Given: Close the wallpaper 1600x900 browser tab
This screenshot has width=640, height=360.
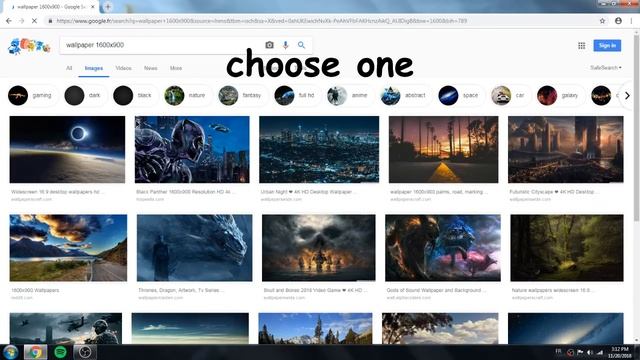Looking at the screenshot, I should click(93, 7).
